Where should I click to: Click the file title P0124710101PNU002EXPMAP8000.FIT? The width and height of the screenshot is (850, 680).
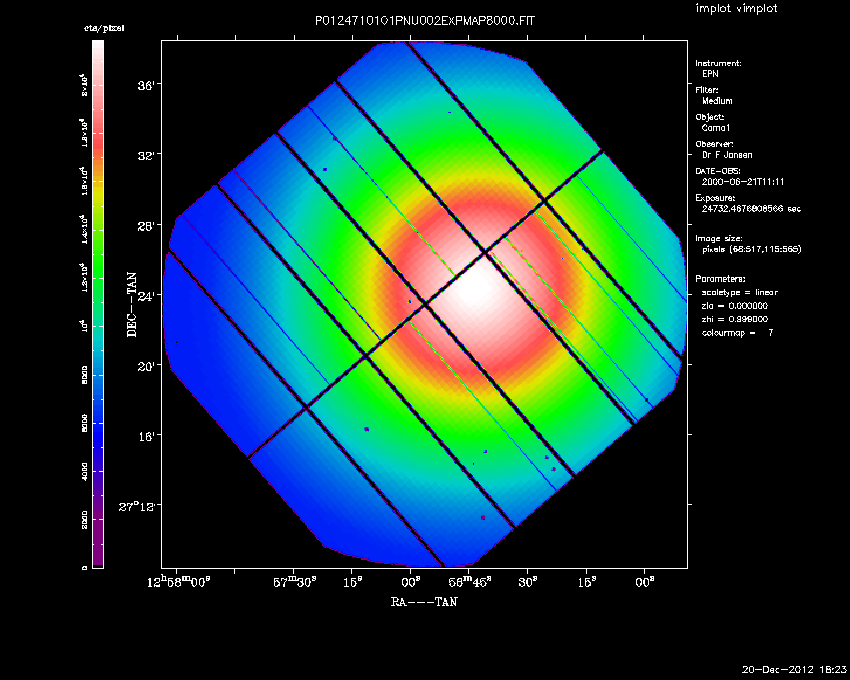424,21
